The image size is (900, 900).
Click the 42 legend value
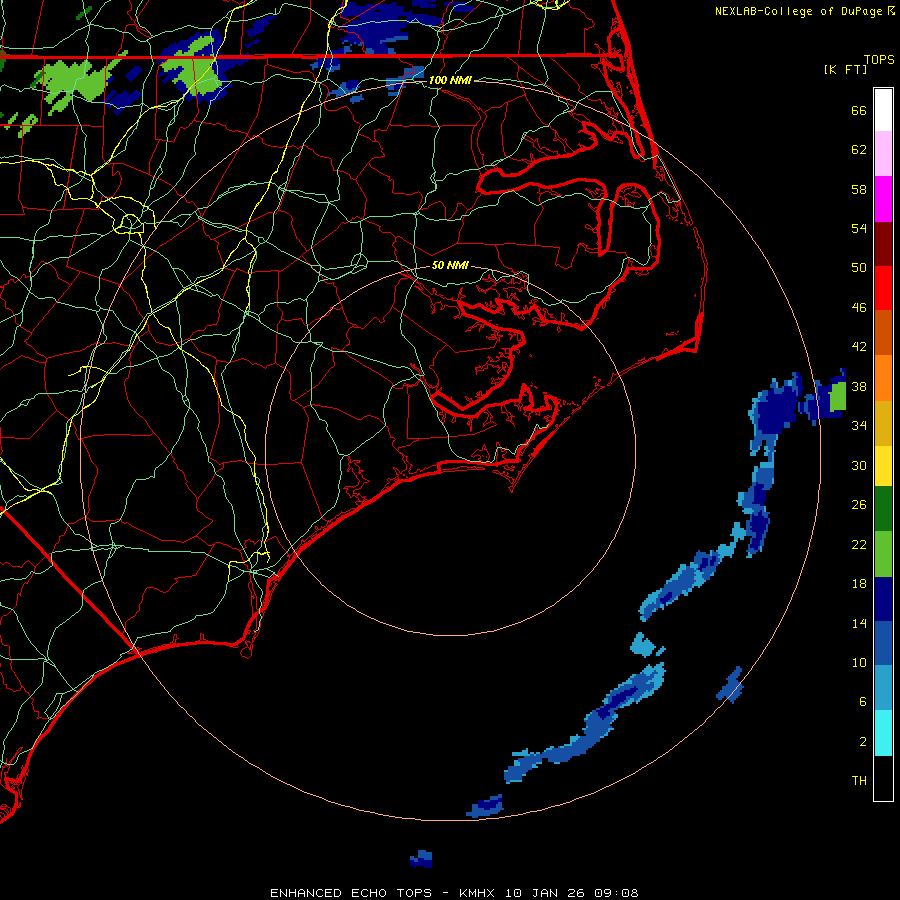click(x=859, y=347)
